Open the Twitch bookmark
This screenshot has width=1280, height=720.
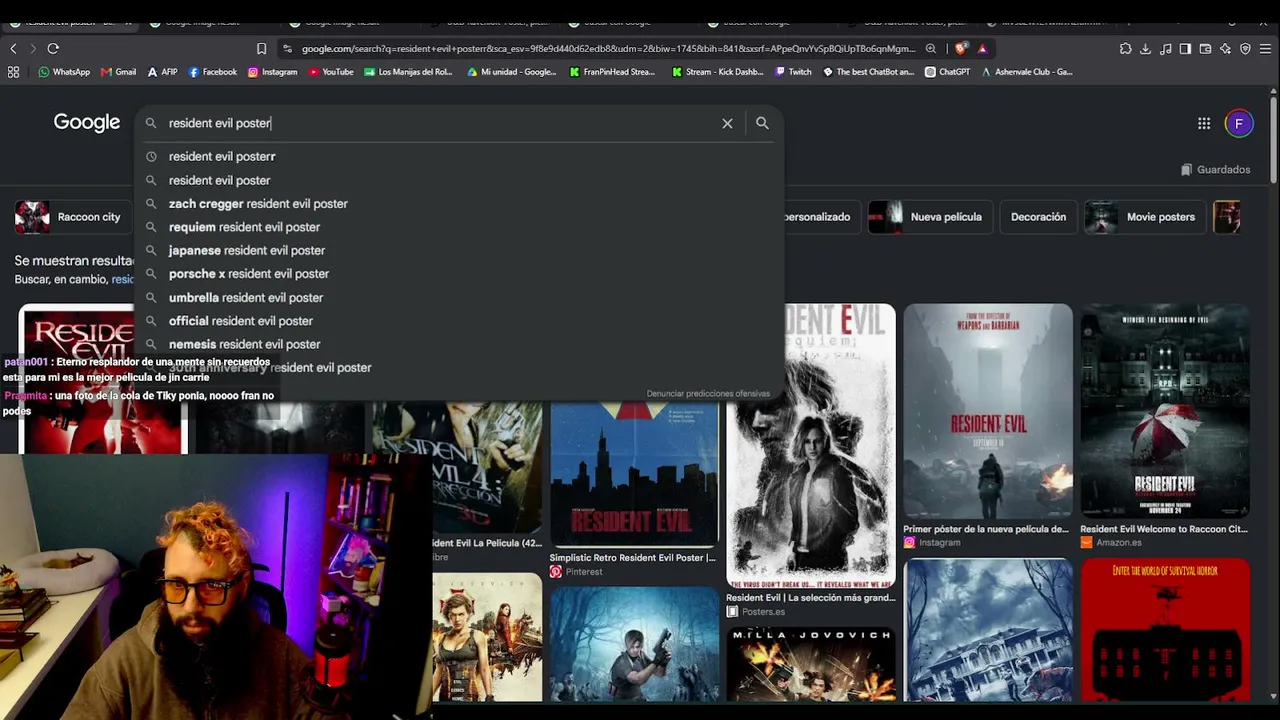pyautogui.click(x=793, y=72)
